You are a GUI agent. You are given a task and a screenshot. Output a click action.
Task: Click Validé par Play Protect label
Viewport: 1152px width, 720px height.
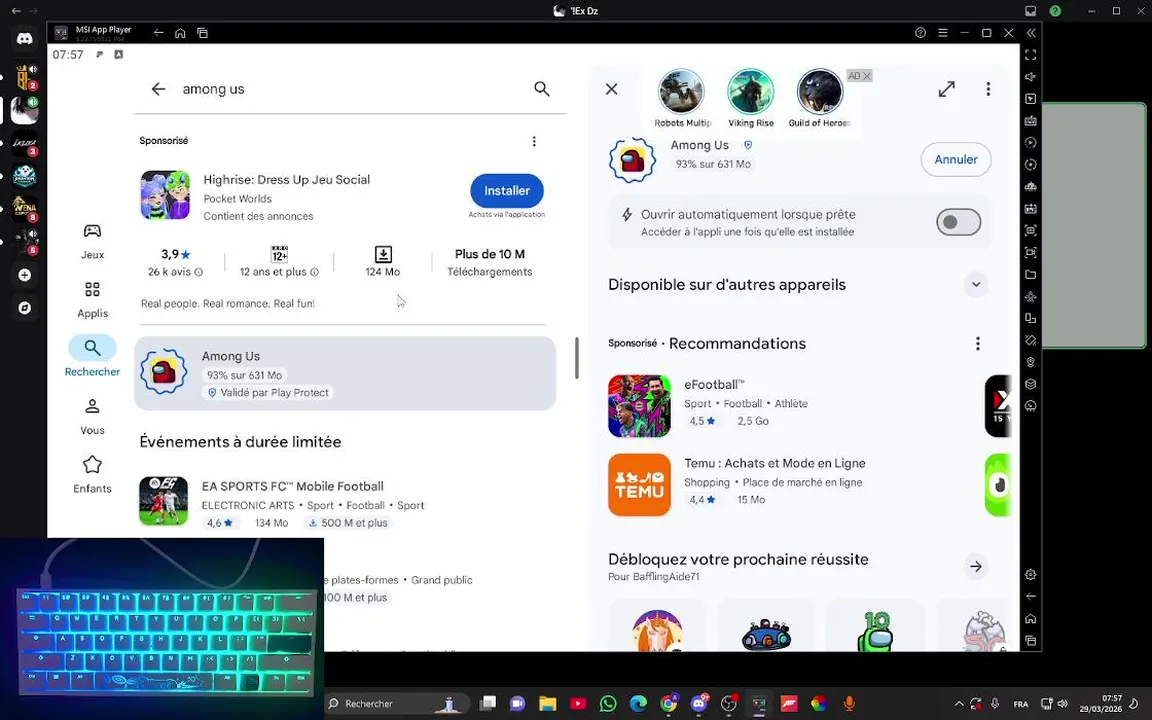(x=268, y=393)
